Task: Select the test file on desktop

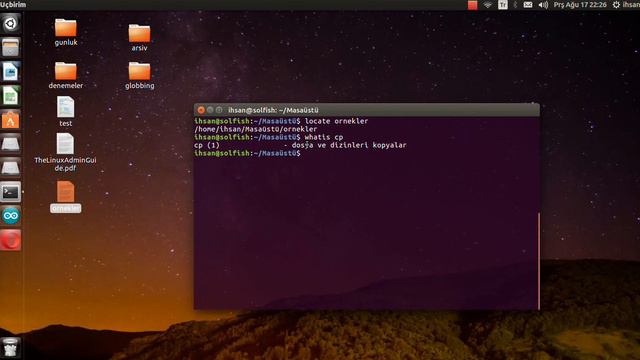Action: [66, 111]
